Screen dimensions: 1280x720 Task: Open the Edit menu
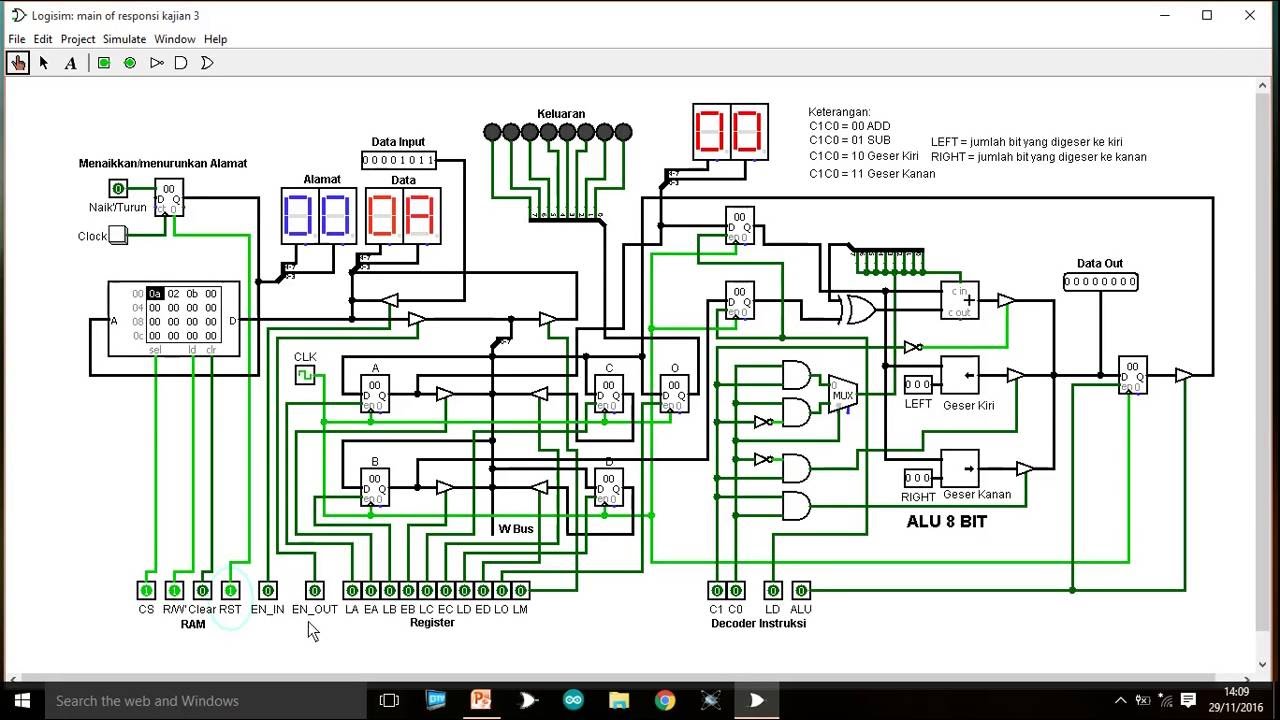43,39
